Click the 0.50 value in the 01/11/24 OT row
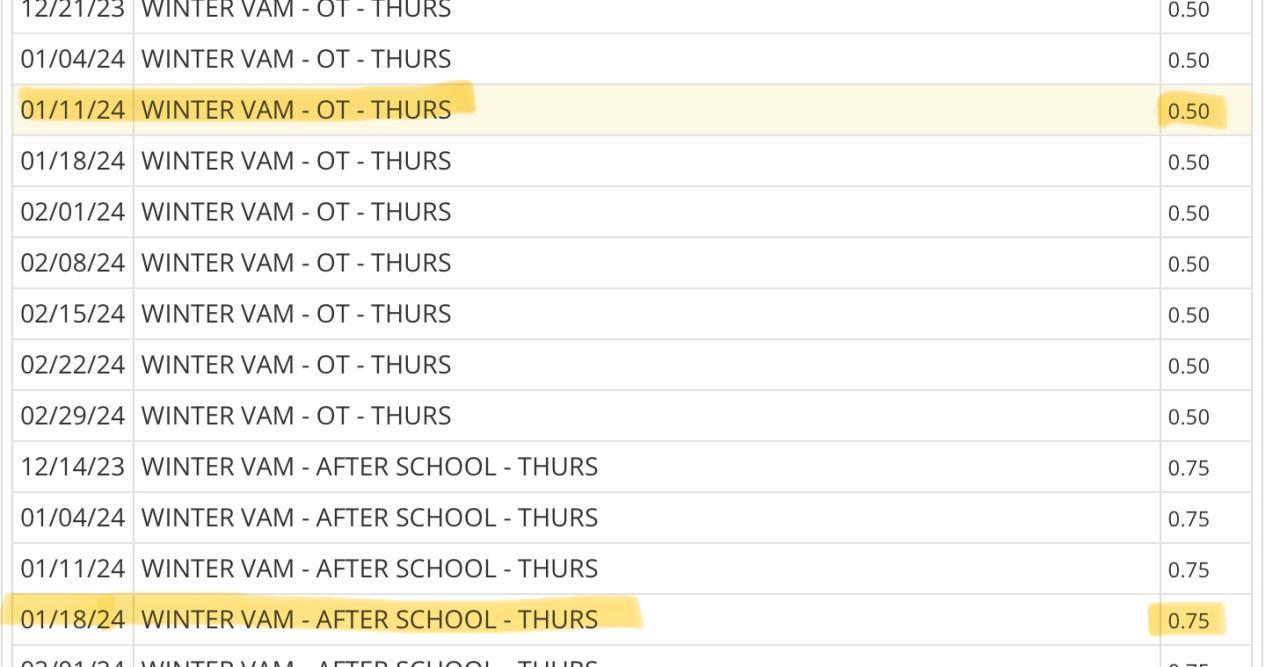The image size is (1280, 667). [x=1188, y=111]
